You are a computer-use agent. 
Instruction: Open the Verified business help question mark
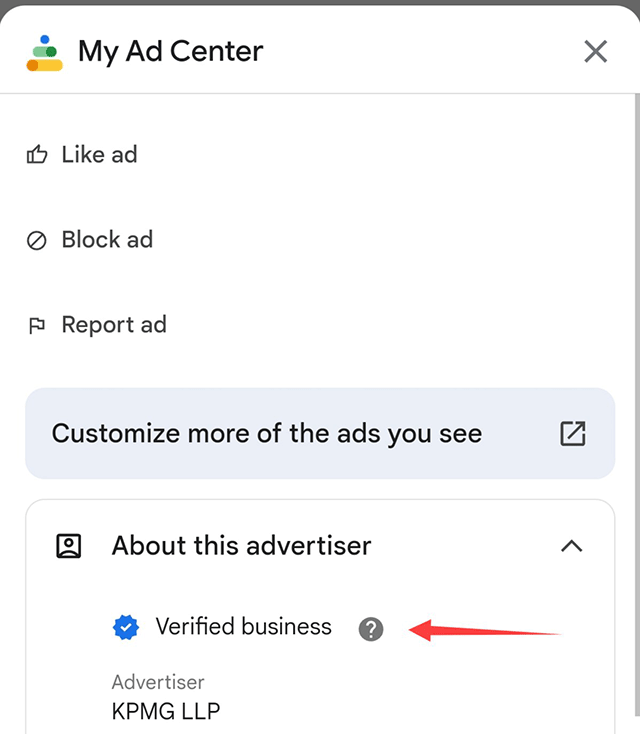click(x=371, y=629)
